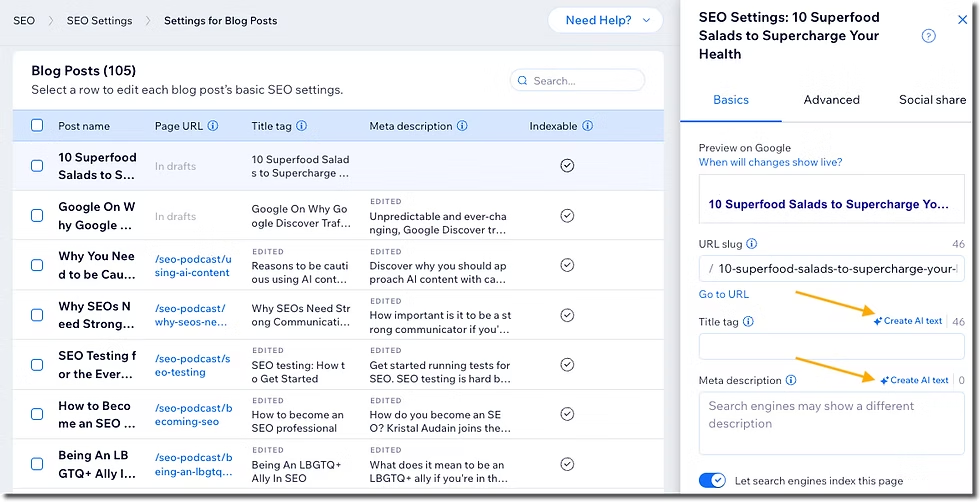Toggle Let search engines index this page
980x502 pixels.
pyautogui.click(x=712, y=480)
